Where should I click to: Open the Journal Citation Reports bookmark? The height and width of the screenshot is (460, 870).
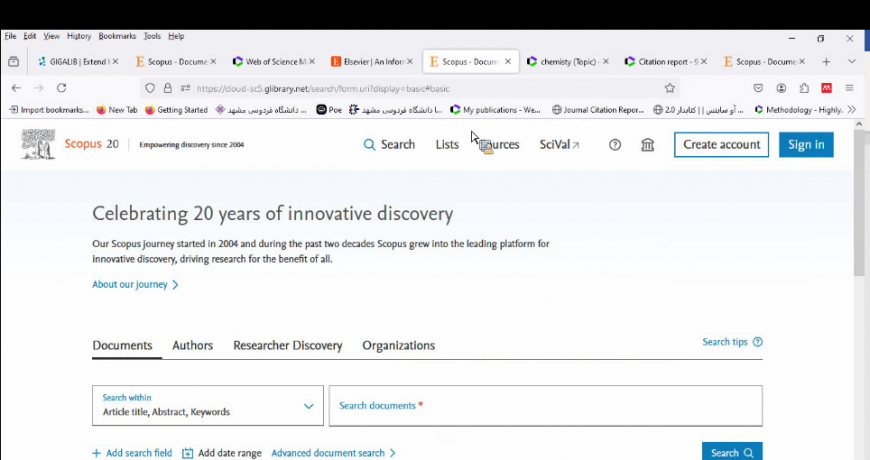pos(598,110)
